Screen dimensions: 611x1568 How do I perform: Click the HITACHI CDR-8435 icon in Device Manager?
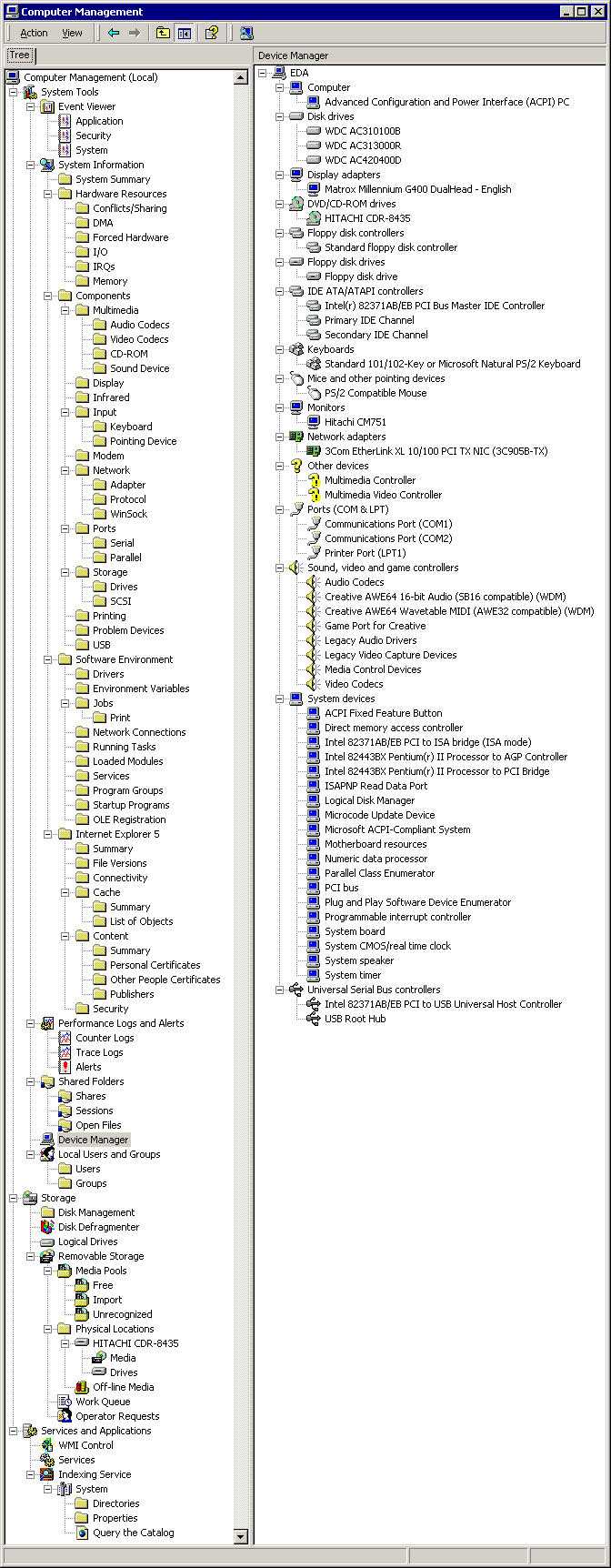click(314, 218)
